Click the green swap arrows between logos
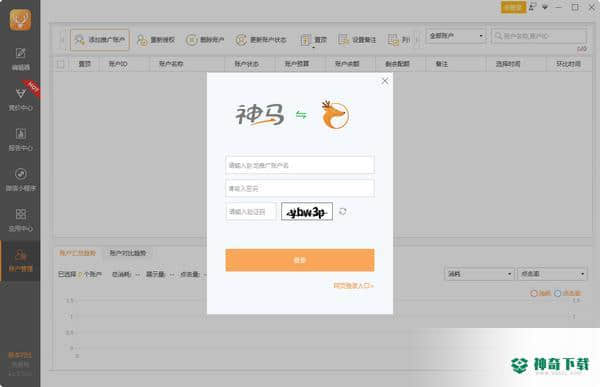 (x=301, y=115)
